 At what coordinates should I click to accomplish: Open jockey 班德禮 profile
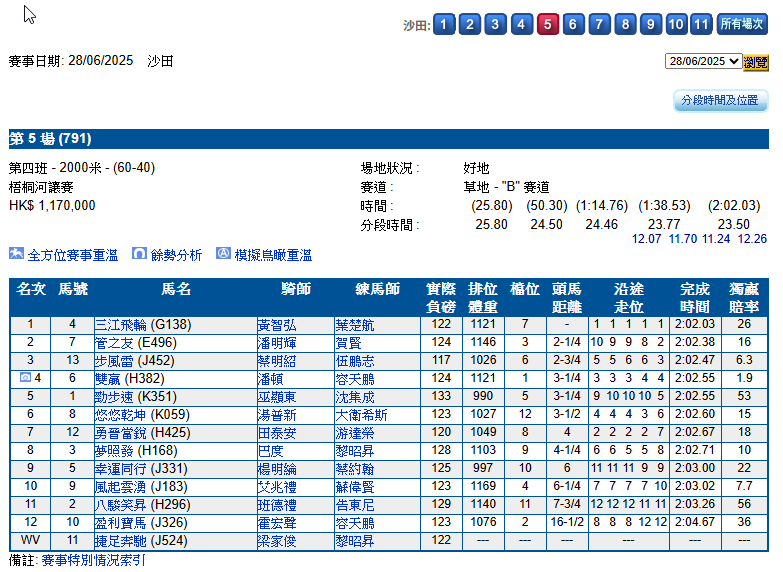pyautogui.click(x=277, y=505)
